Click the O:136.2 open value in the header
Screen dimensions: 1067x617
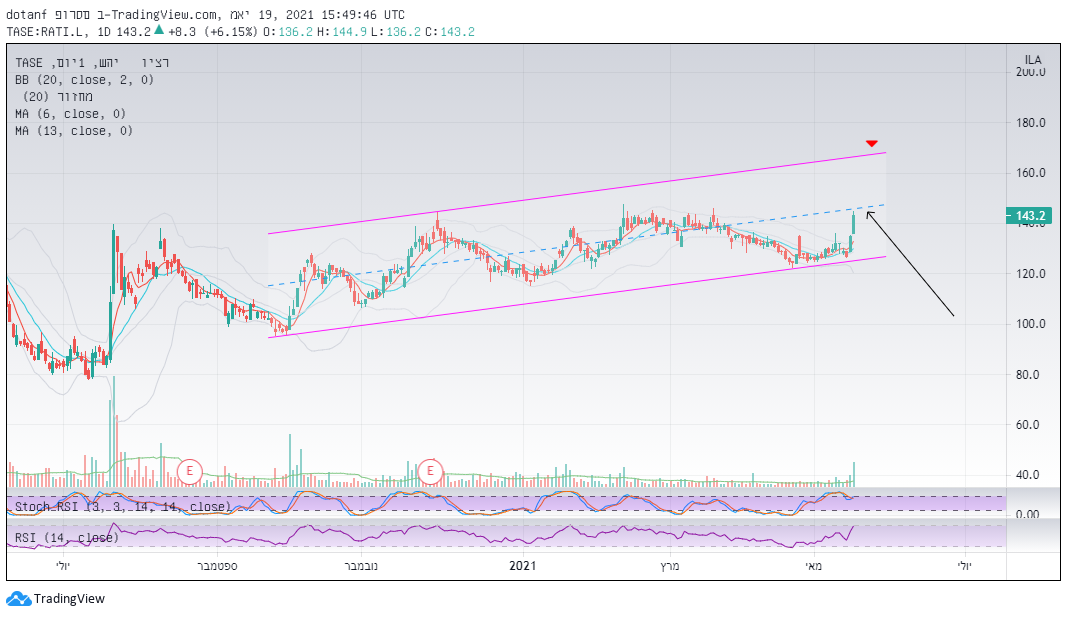point(287,31)
